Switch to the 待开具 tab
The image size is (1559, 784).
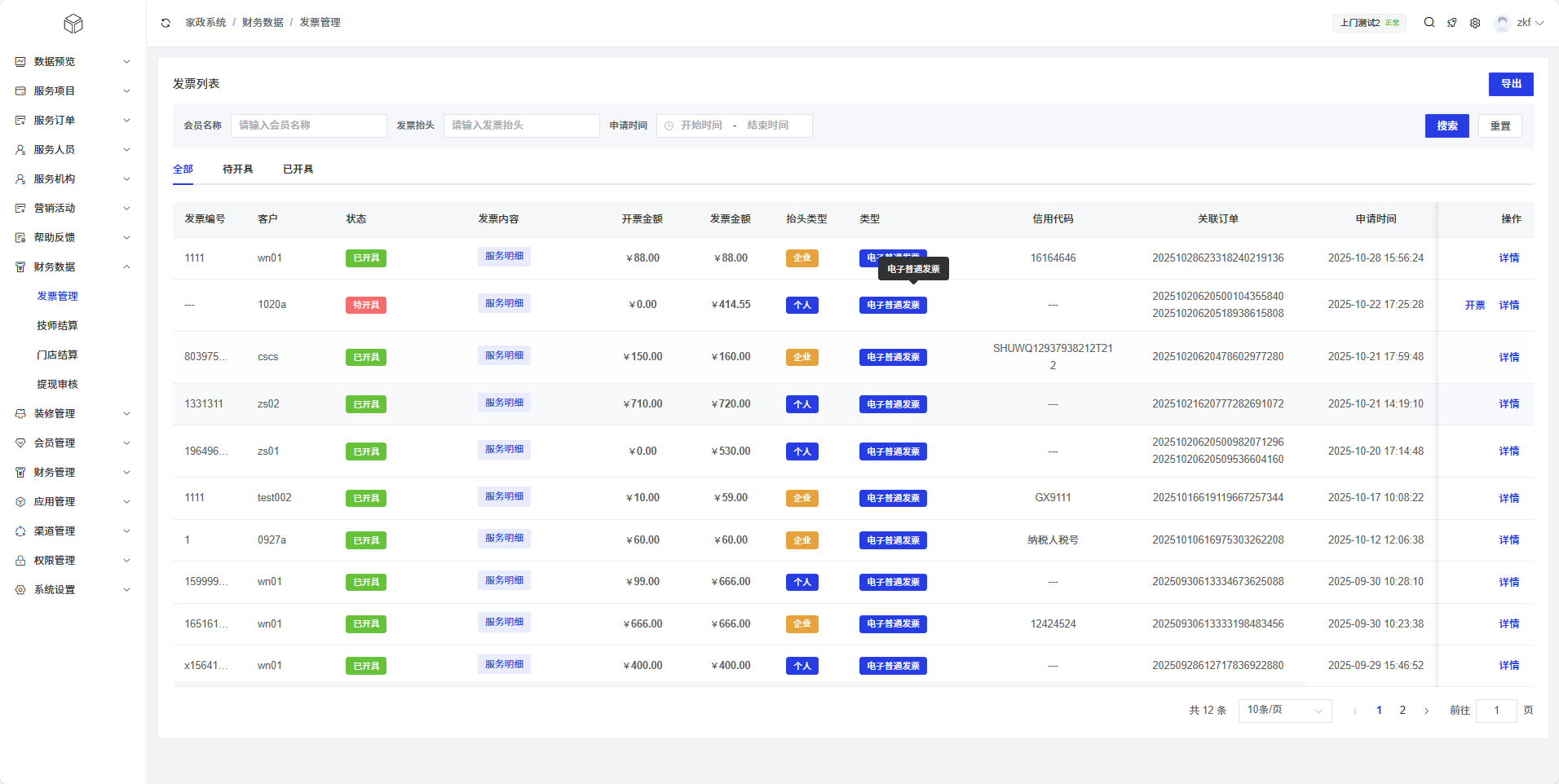[x=237, y=170]
